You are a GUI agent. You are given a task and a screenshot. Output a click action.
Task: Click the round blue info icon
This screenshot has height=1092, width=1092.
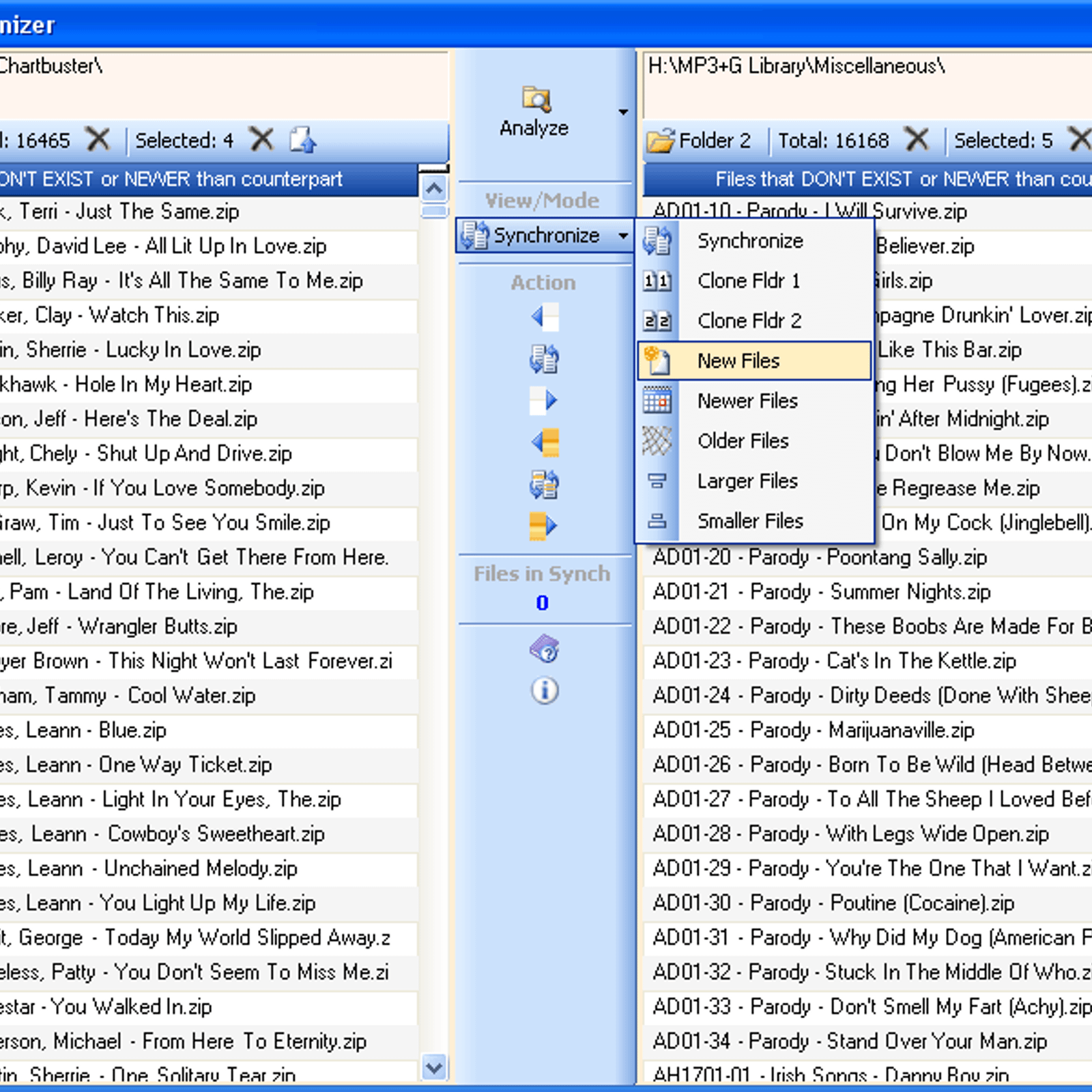click(x=545, y=691)
